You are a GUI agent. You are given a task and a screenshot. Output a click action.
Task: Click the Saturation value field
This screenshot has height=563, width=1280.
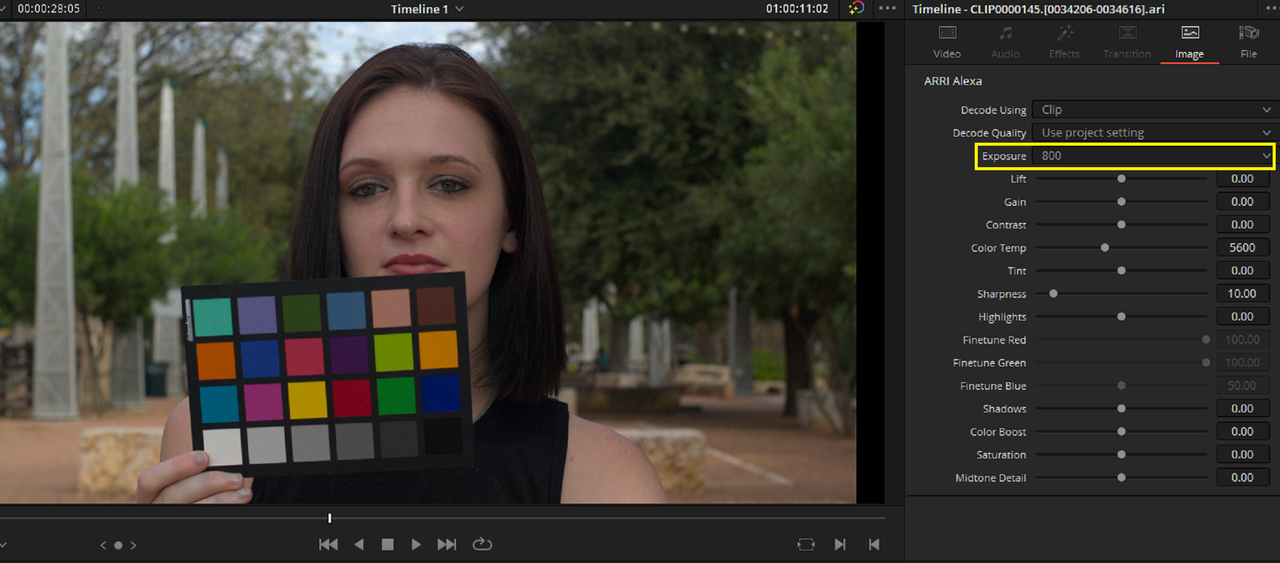(1243, 455)
